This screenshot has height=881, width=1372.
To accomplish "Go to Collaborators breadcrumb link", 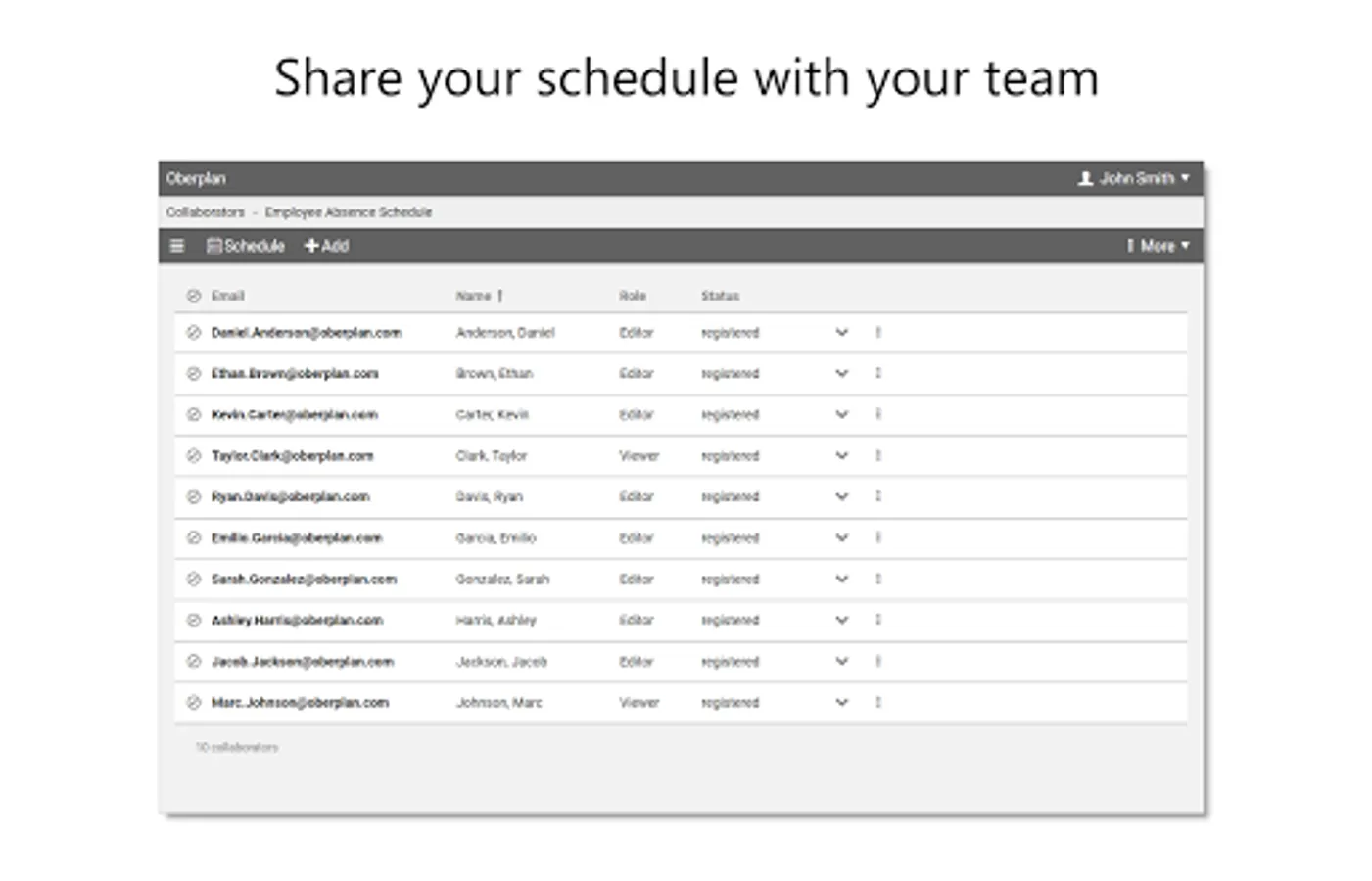I will [206, 212].
